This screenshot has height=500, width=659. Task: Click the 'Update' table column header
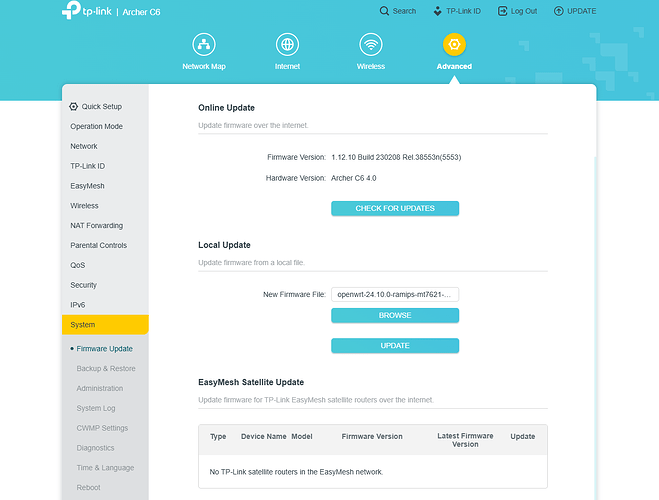click(x=523, y=437)
